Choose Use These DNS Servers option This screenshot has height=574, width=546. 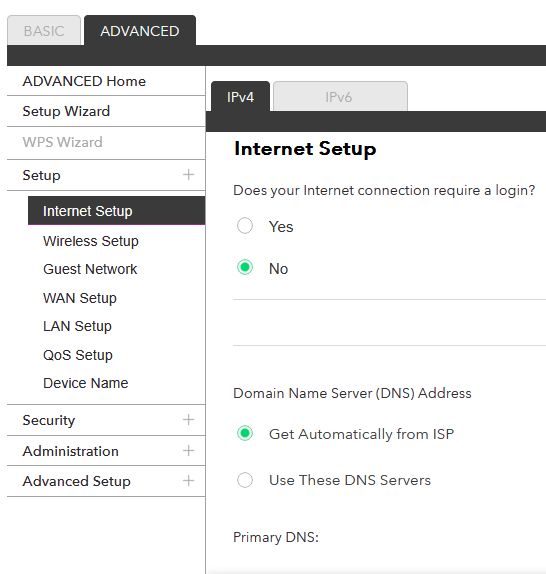(x=245, y=480)
